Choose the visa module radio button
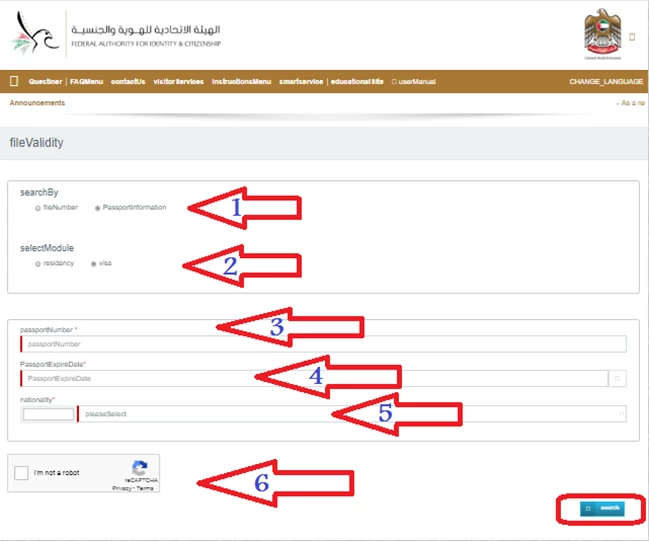This screenshot has height=541, width=650. tap(94, 264)
